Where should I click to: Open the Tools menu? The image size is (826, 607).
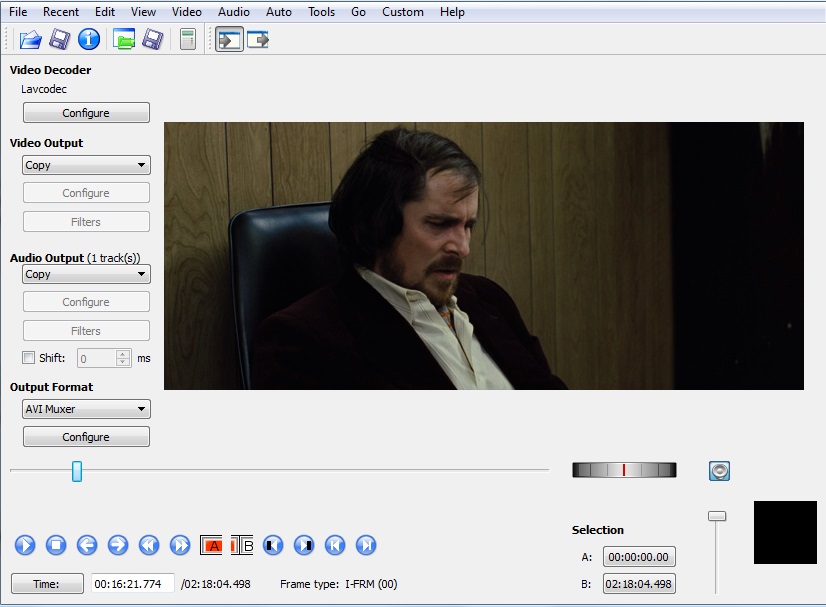pyautogui.click(x=321, y=12)
